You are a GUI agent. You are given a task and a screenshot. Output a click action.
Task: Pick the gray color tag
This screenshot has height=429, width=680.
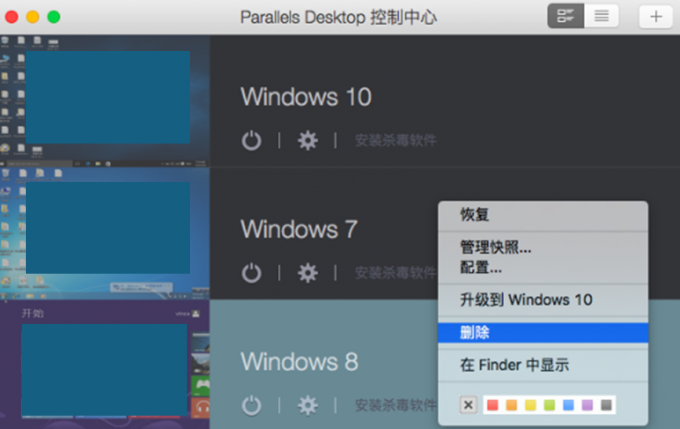point(606,405)
